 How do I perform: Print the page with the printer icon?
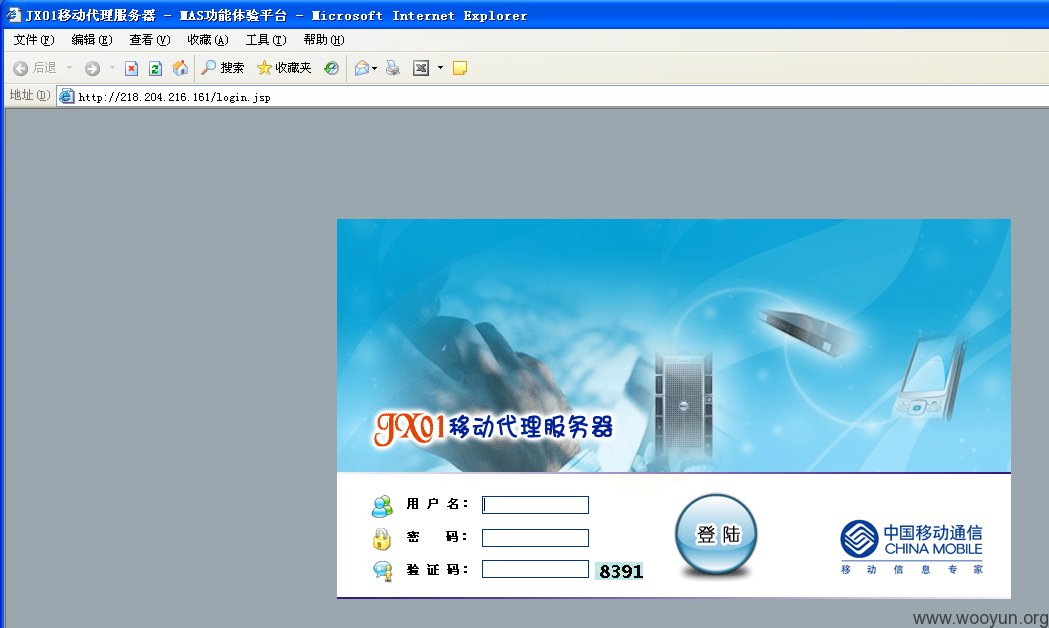(393, 68)
